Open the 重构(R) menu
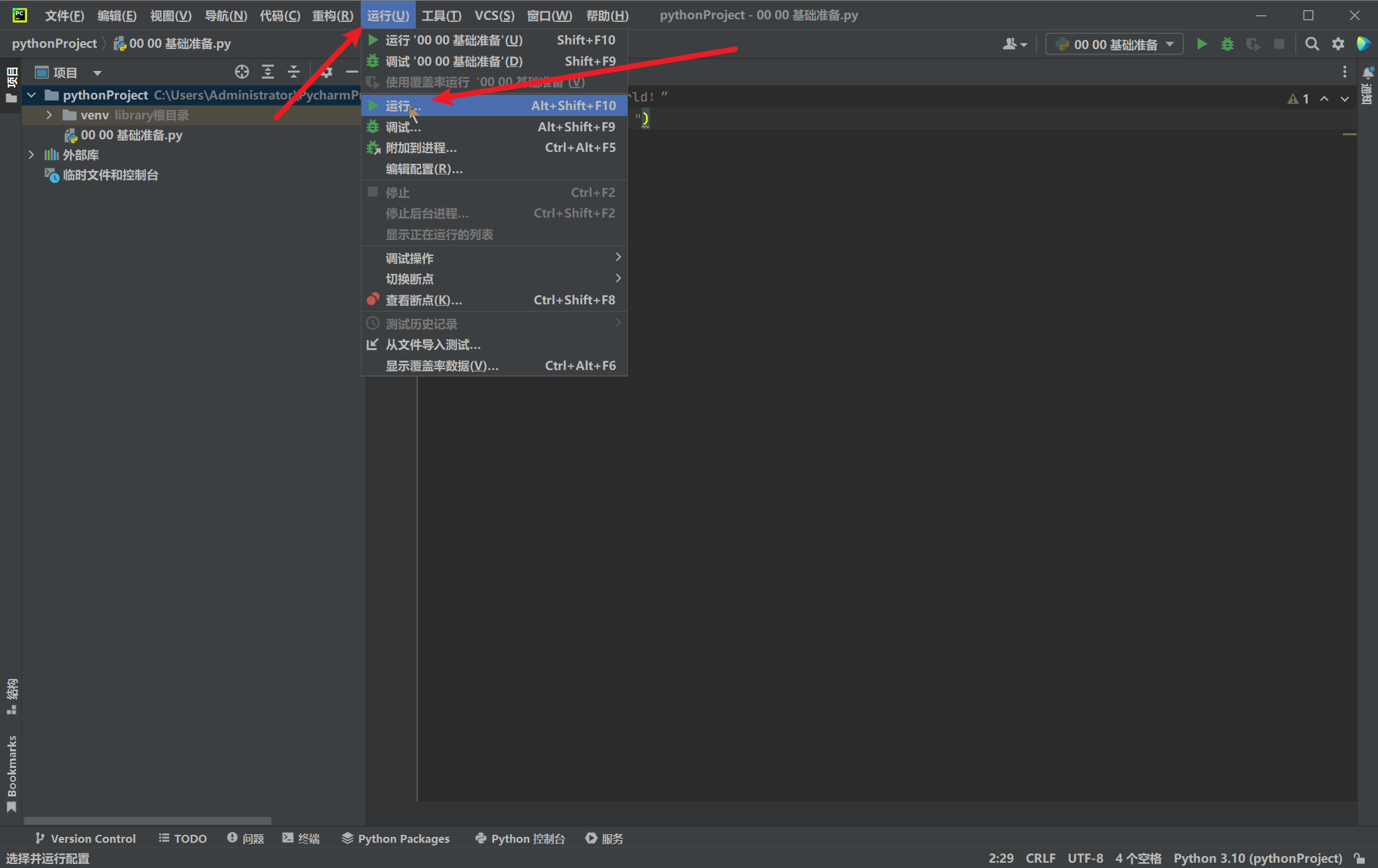Viewport: 1378px width, 868px height. tap(333, 15)
